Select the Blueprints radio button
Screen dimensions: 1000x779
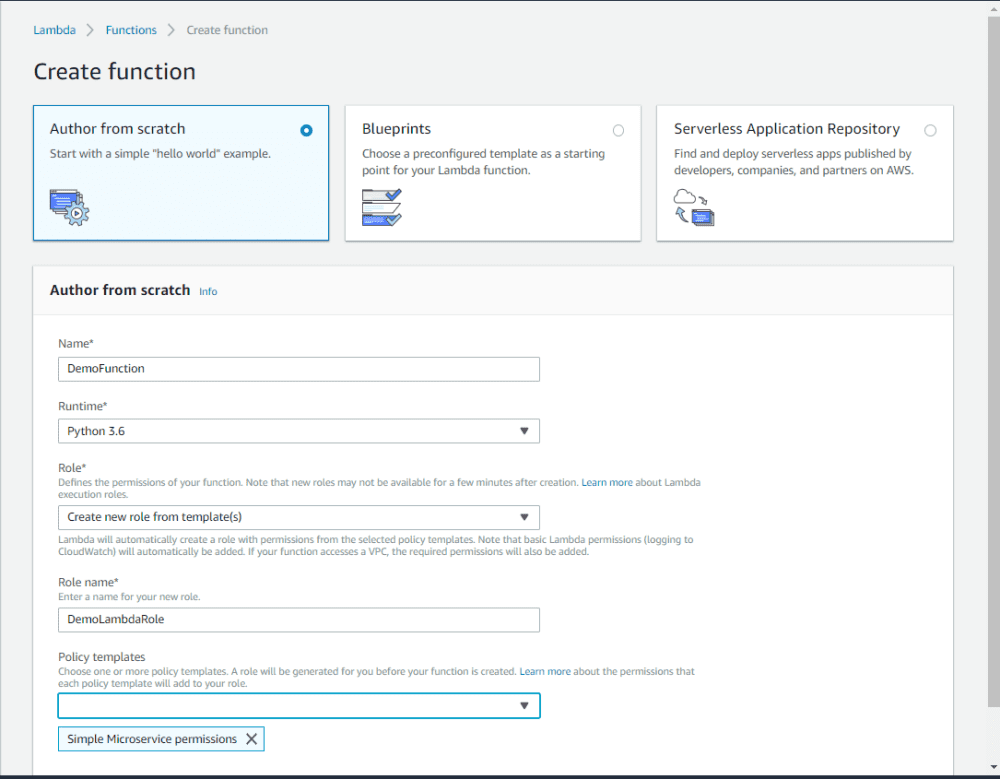[618, 130]
